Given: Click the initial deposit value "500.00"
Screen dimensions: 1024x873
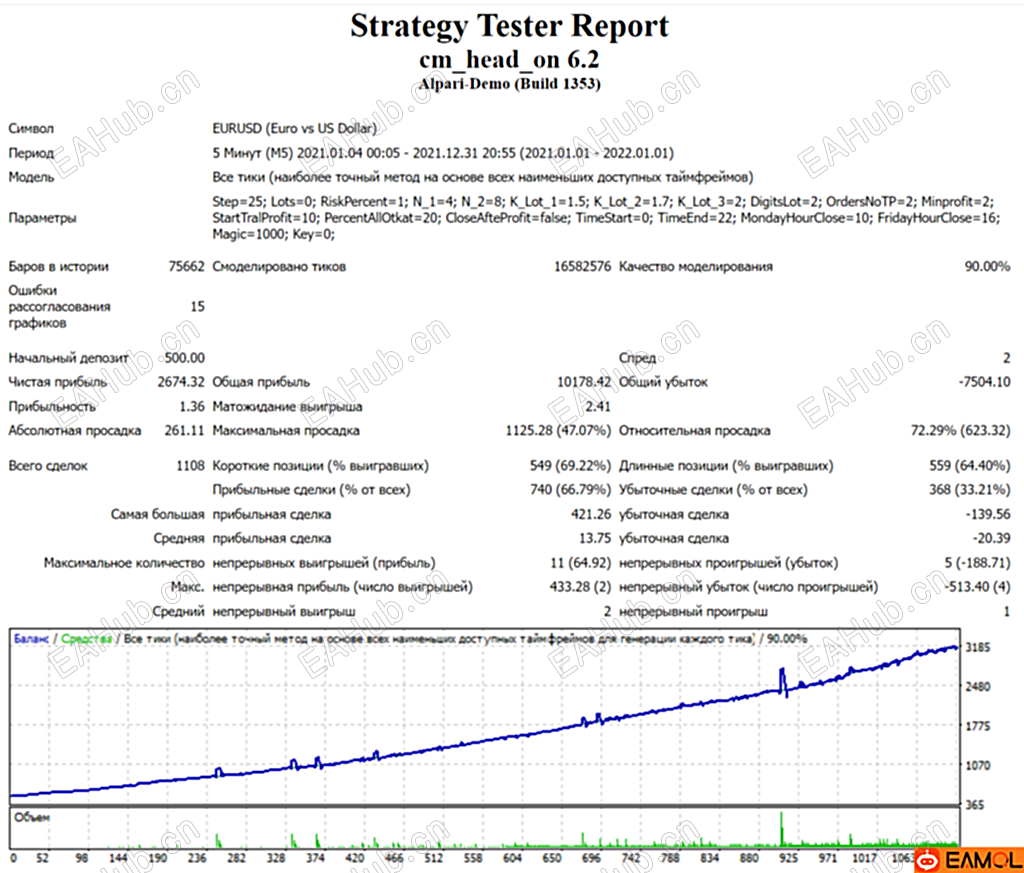Looking at the screenshot, I should click(184, 358).
